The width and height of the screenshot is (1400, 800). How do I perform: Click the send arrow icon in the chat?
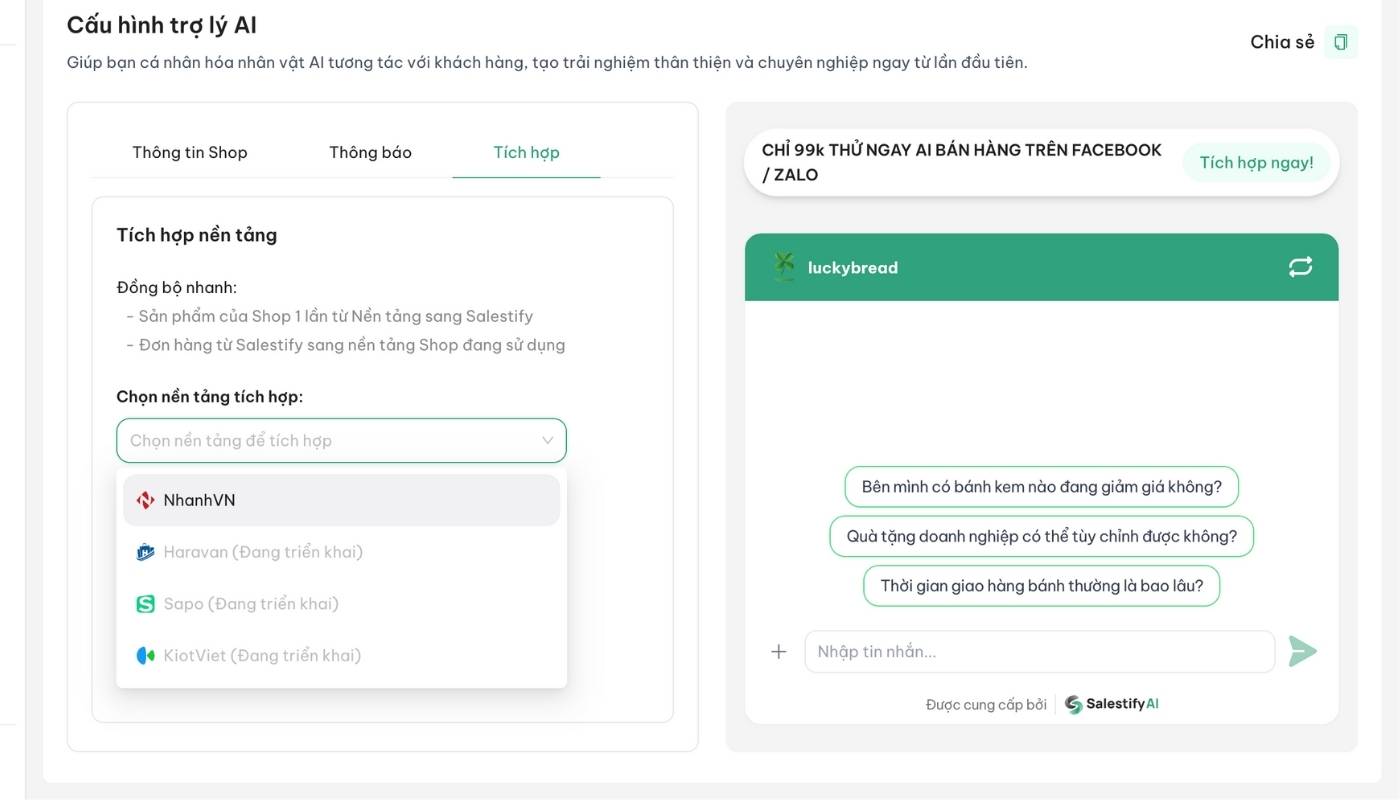coord(1304,651)
